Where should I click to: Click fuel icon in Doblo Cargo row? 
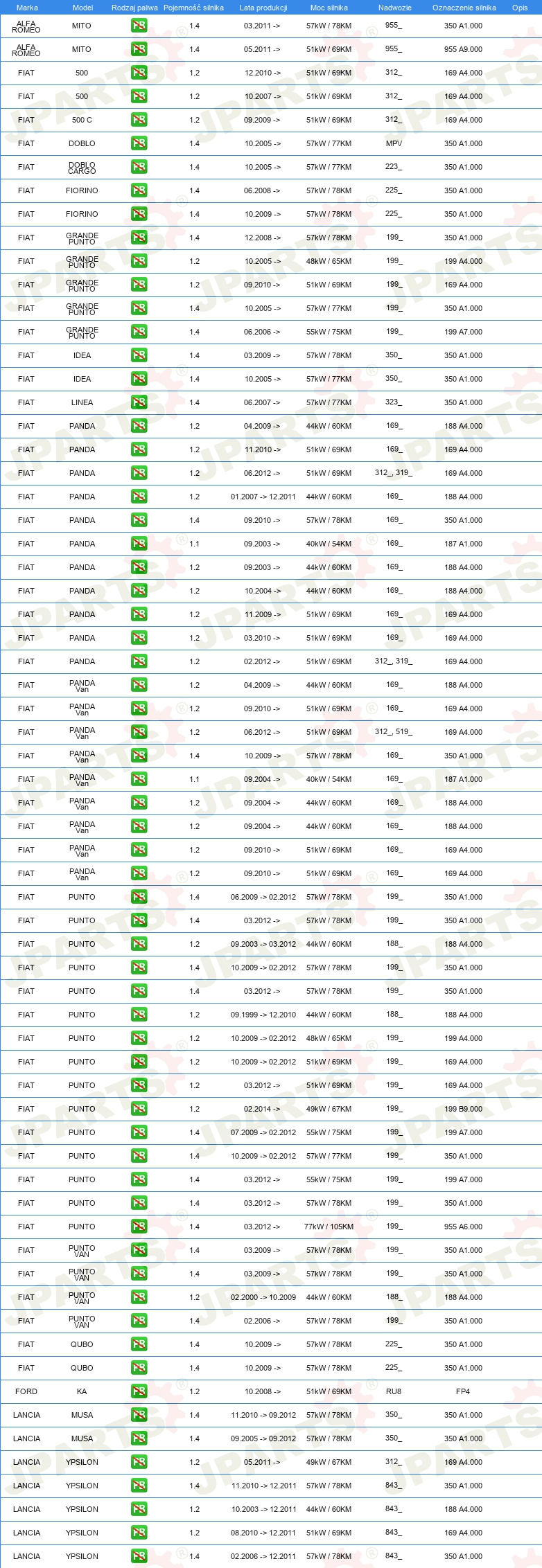pyautogui.click(x=139, y=167)
